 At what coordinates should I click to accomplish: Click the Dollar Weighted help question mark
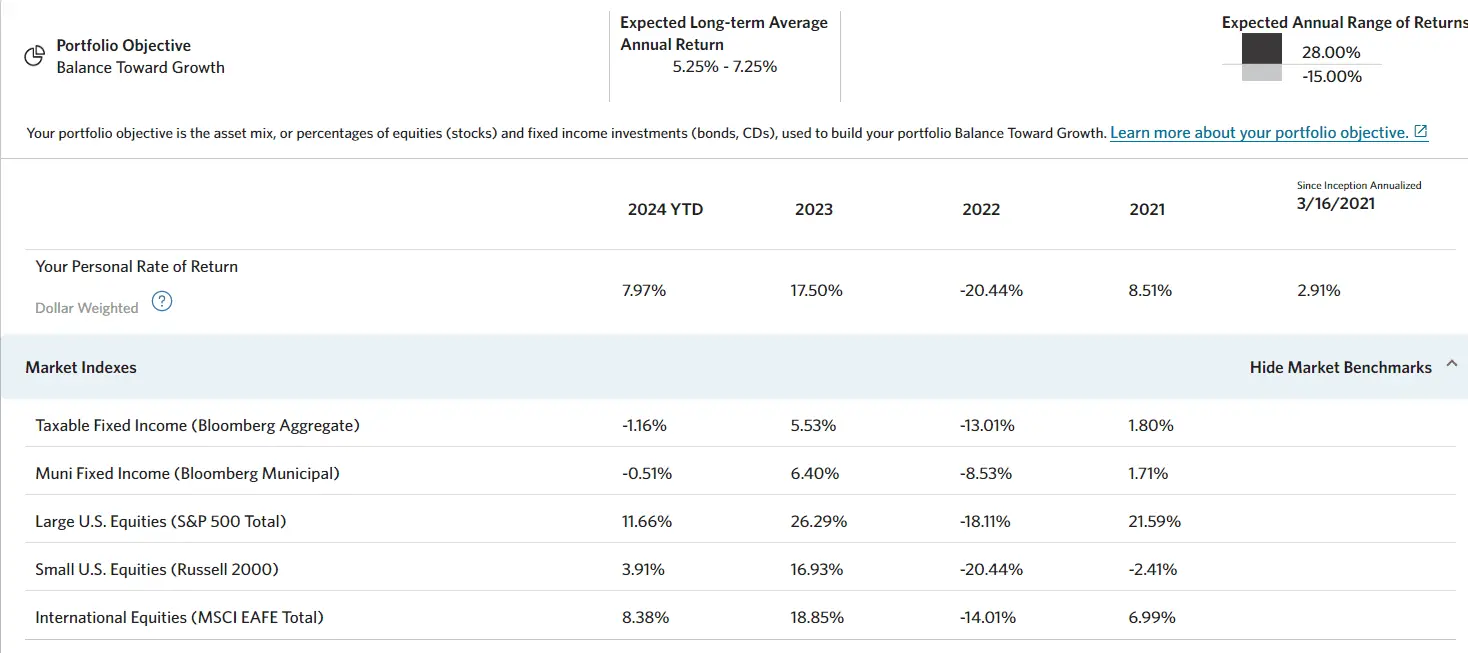[x=162, y=301]
